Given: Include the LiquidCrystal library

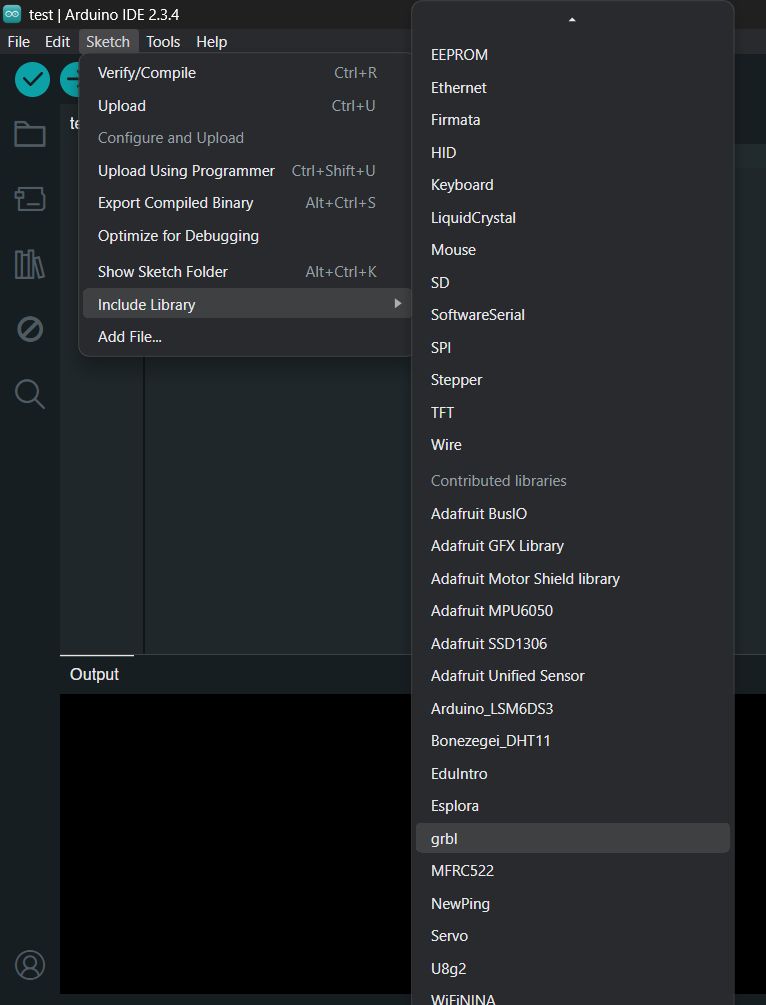Looking at the screenshot, I should (572, 217).
